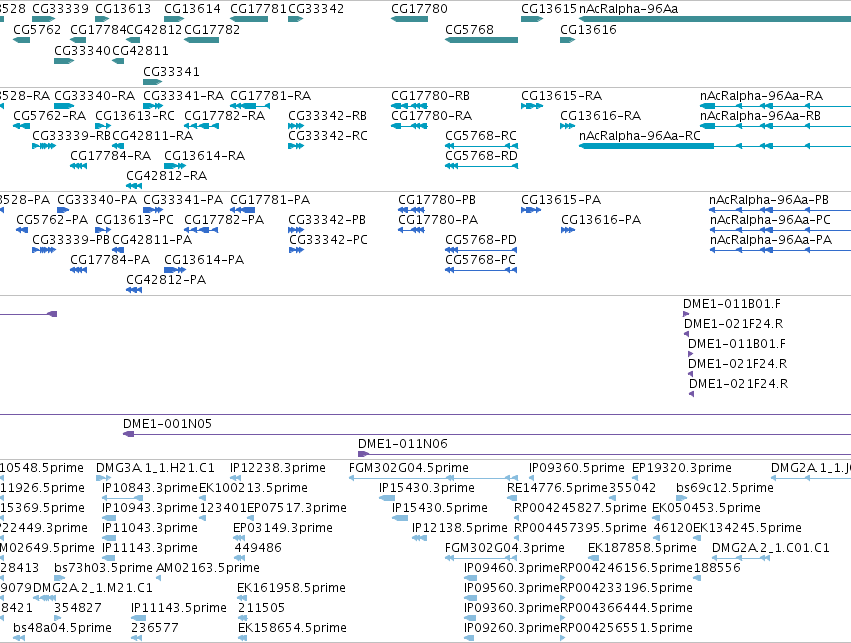
Task: Click EST 449486
Action: coord(258,548)
